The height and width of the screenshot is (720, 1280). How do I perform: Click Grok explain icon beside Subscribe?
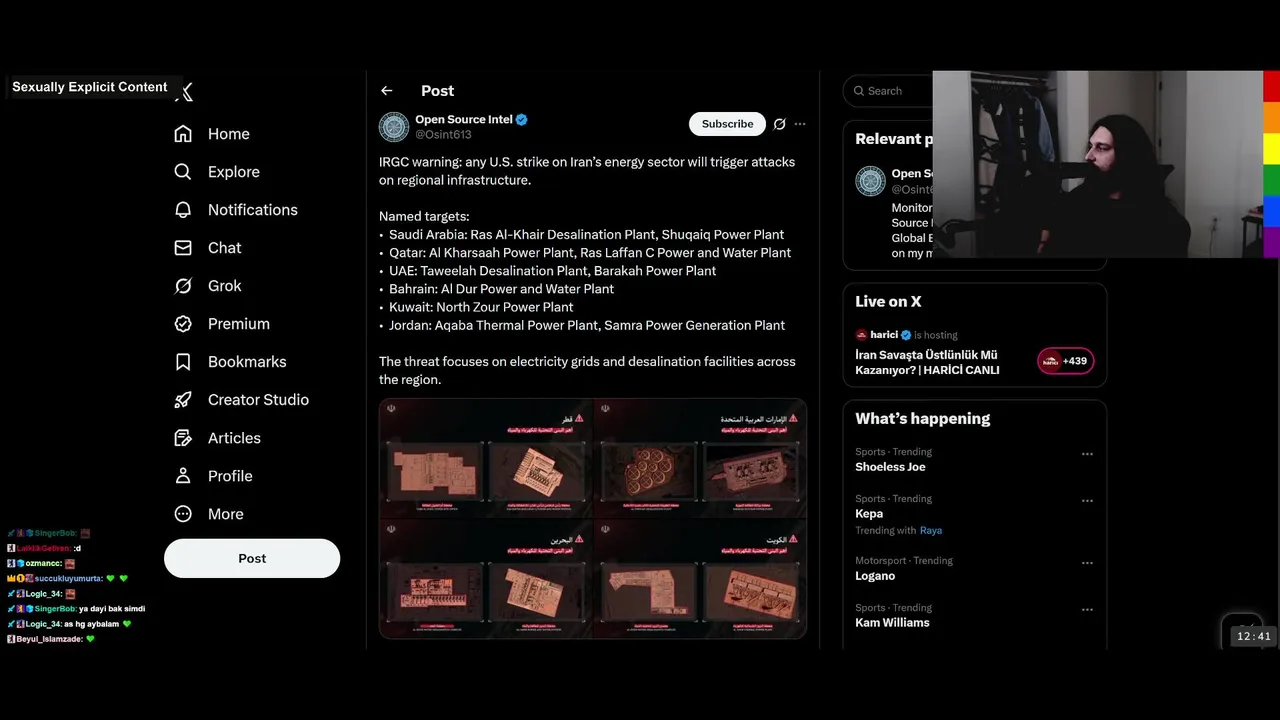pos(780,124)
